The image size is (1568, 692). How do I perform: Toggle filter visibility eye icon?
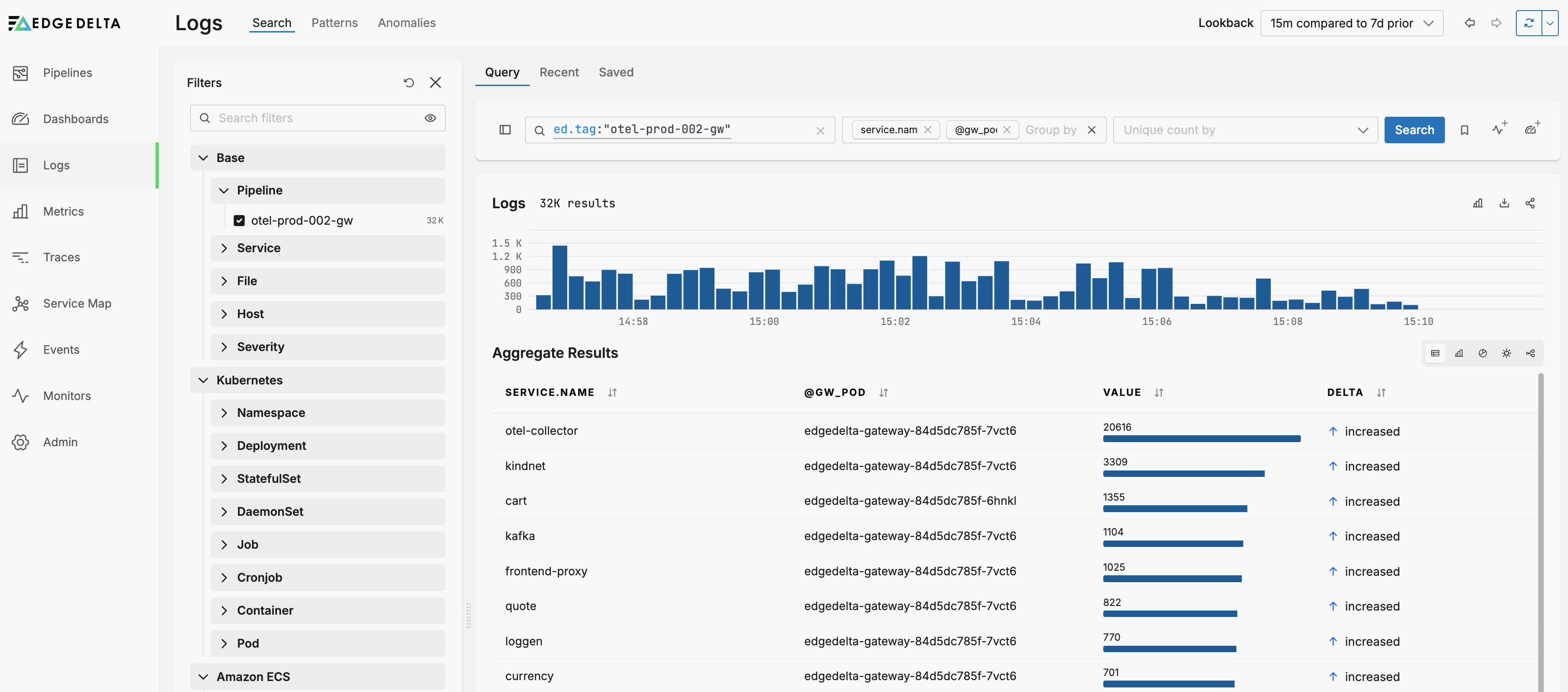[x=430, y=118]
